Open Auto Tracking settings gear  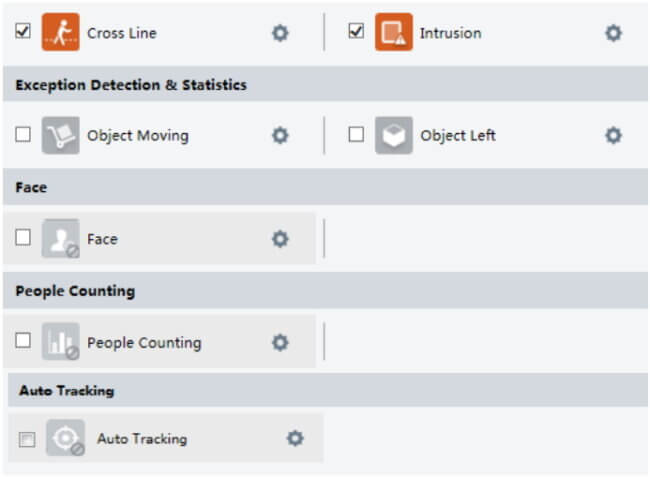tap(295, 438)
